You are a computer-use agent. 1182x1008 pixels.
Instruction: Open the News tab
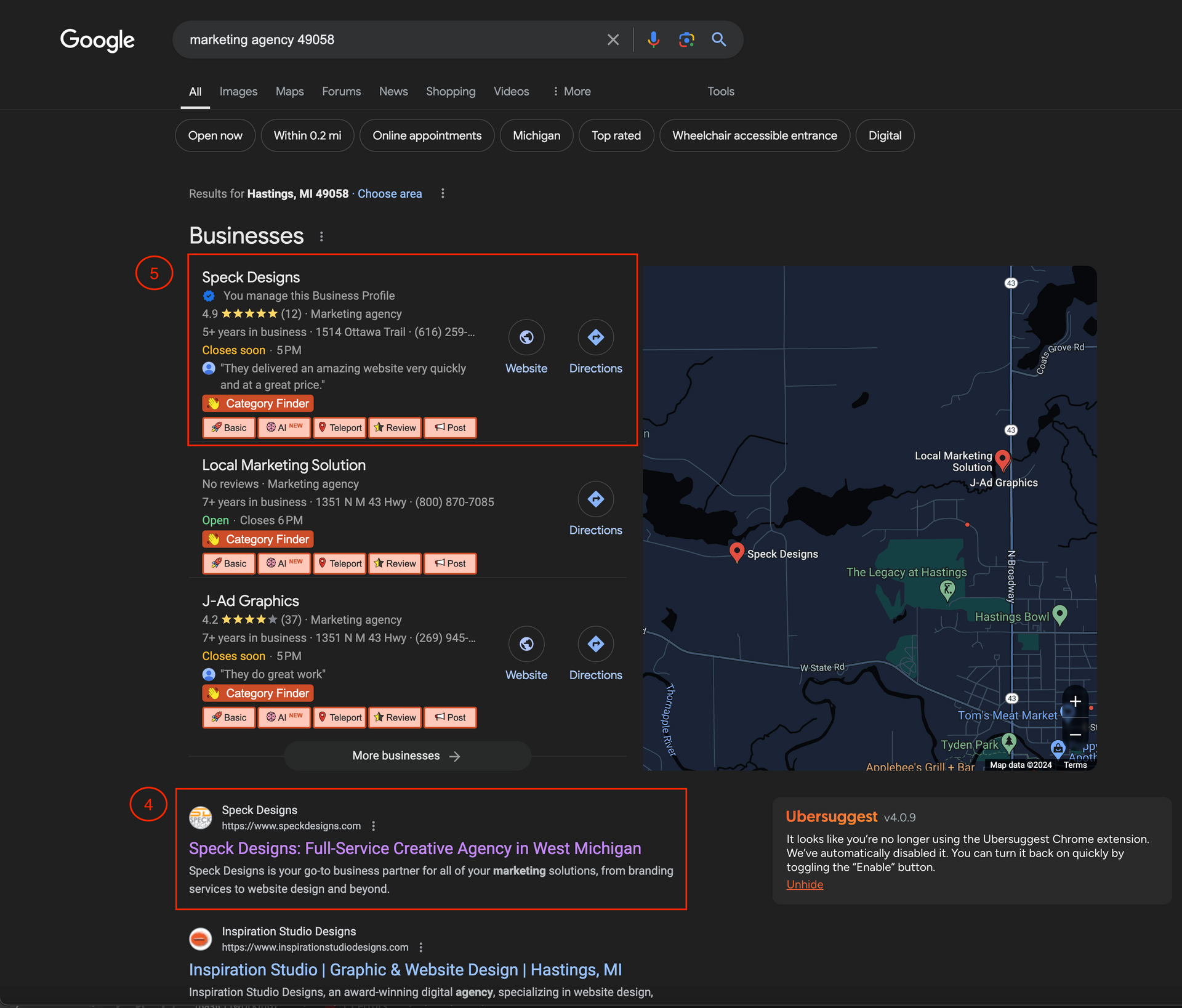point(393,92)
